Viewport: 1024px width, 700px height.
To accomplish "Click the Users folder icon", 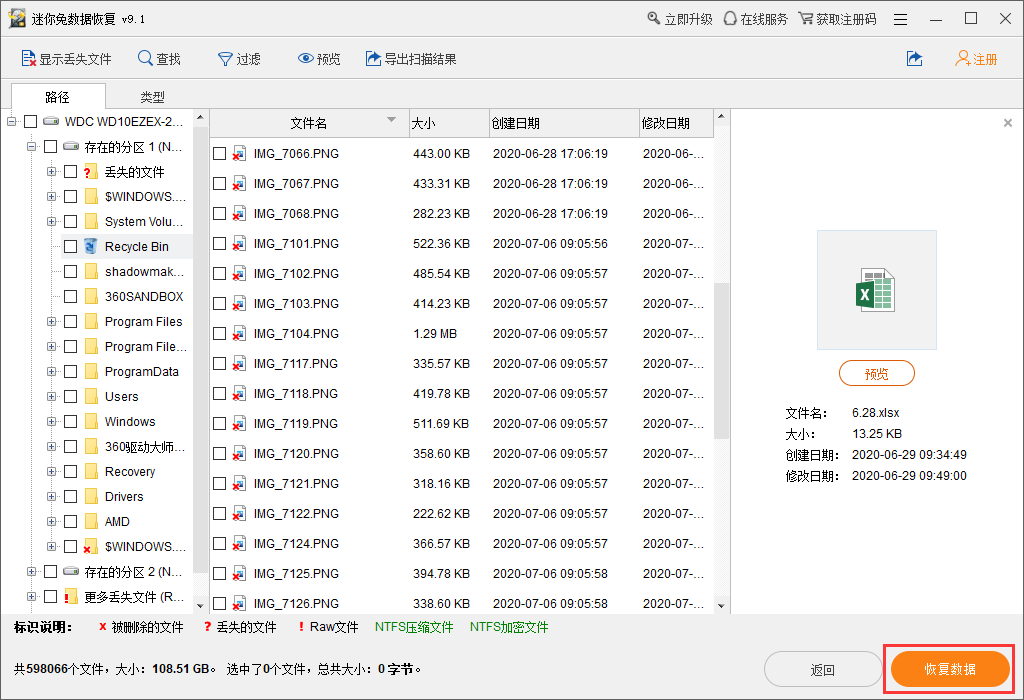I will 91,396.
